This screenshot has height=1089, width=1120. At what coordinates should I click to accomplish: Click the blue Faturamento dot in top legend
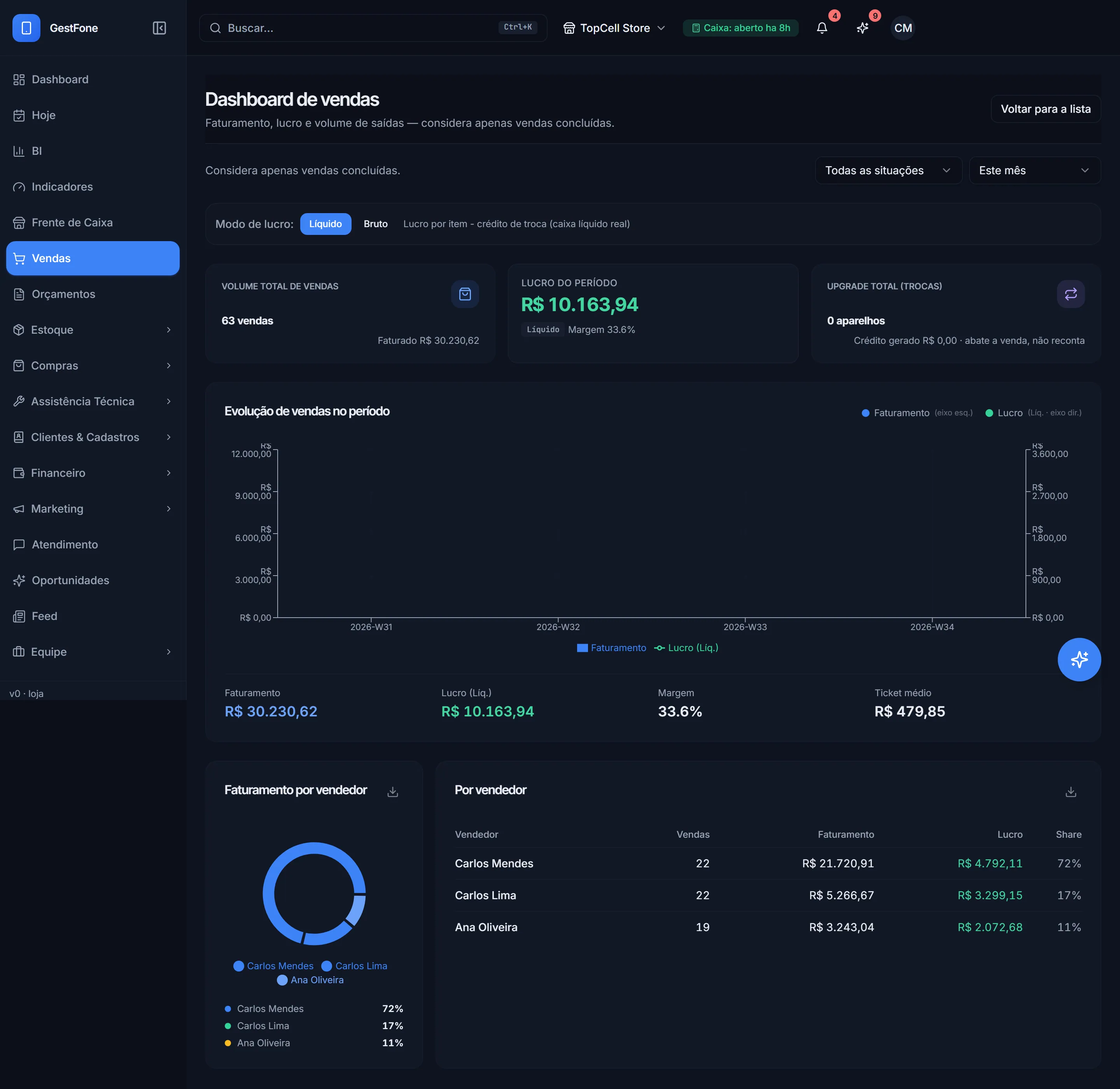(865, 413)
